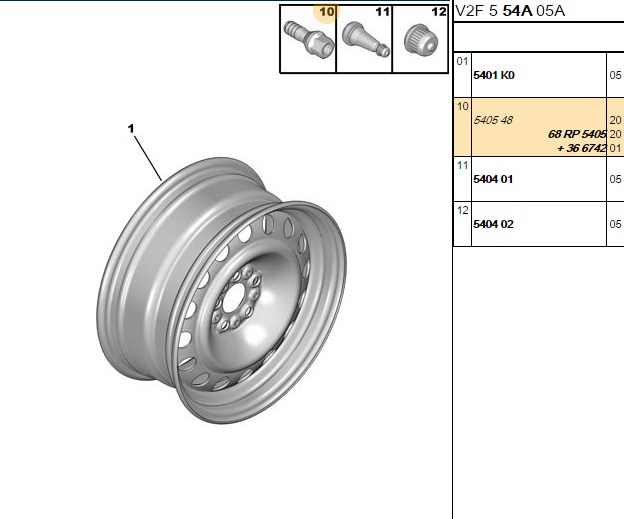Viewport: 624px width, 519px height.
Task: Click quantity 20 beside 68 RP 5405
Action: tap(615, 134)
